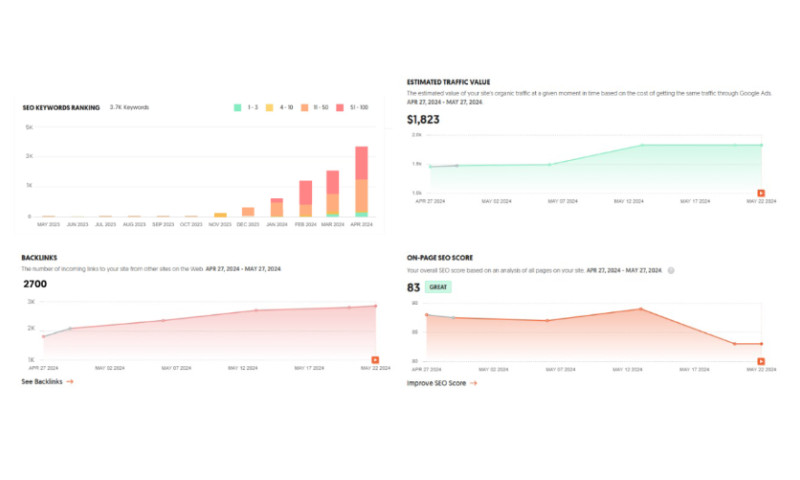Viewport: 800px width, 480px height.
Task: Click the arrow icon next to Improve SEO Score
Action: (x=473, y=383)
